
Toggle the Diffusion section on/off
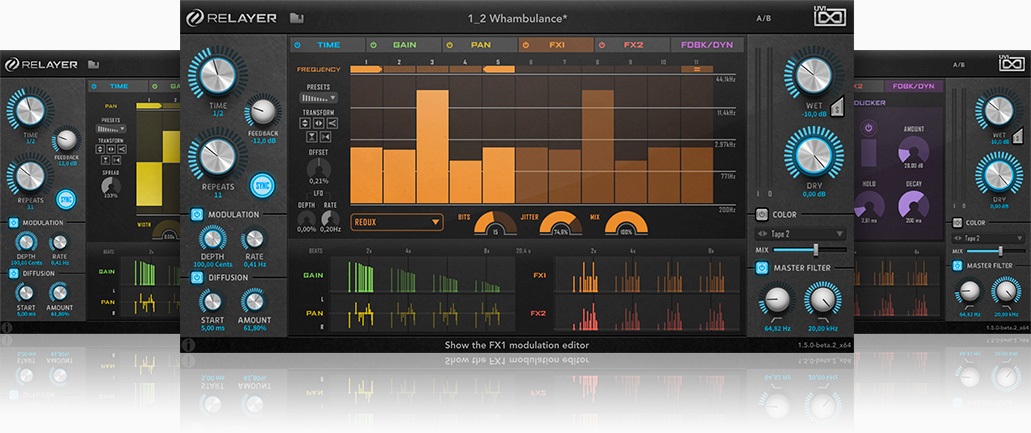click(198, 277)
